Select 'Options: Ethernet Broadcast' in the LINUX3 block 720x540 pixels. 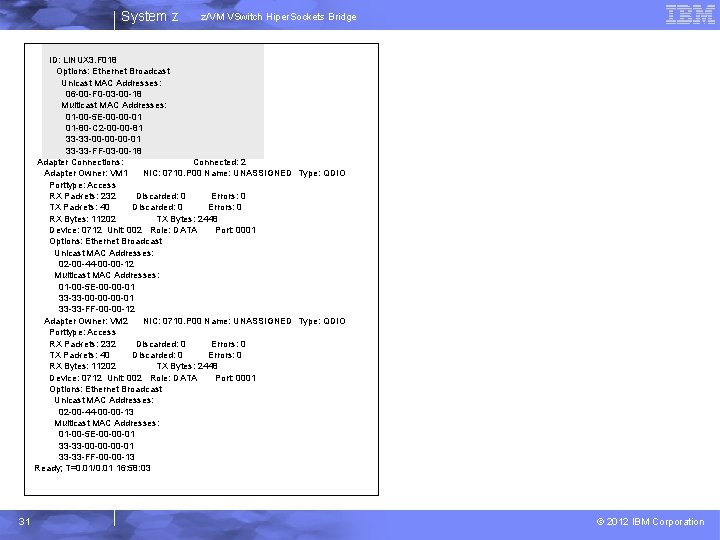pyautogui.click(x=113, y=71)
